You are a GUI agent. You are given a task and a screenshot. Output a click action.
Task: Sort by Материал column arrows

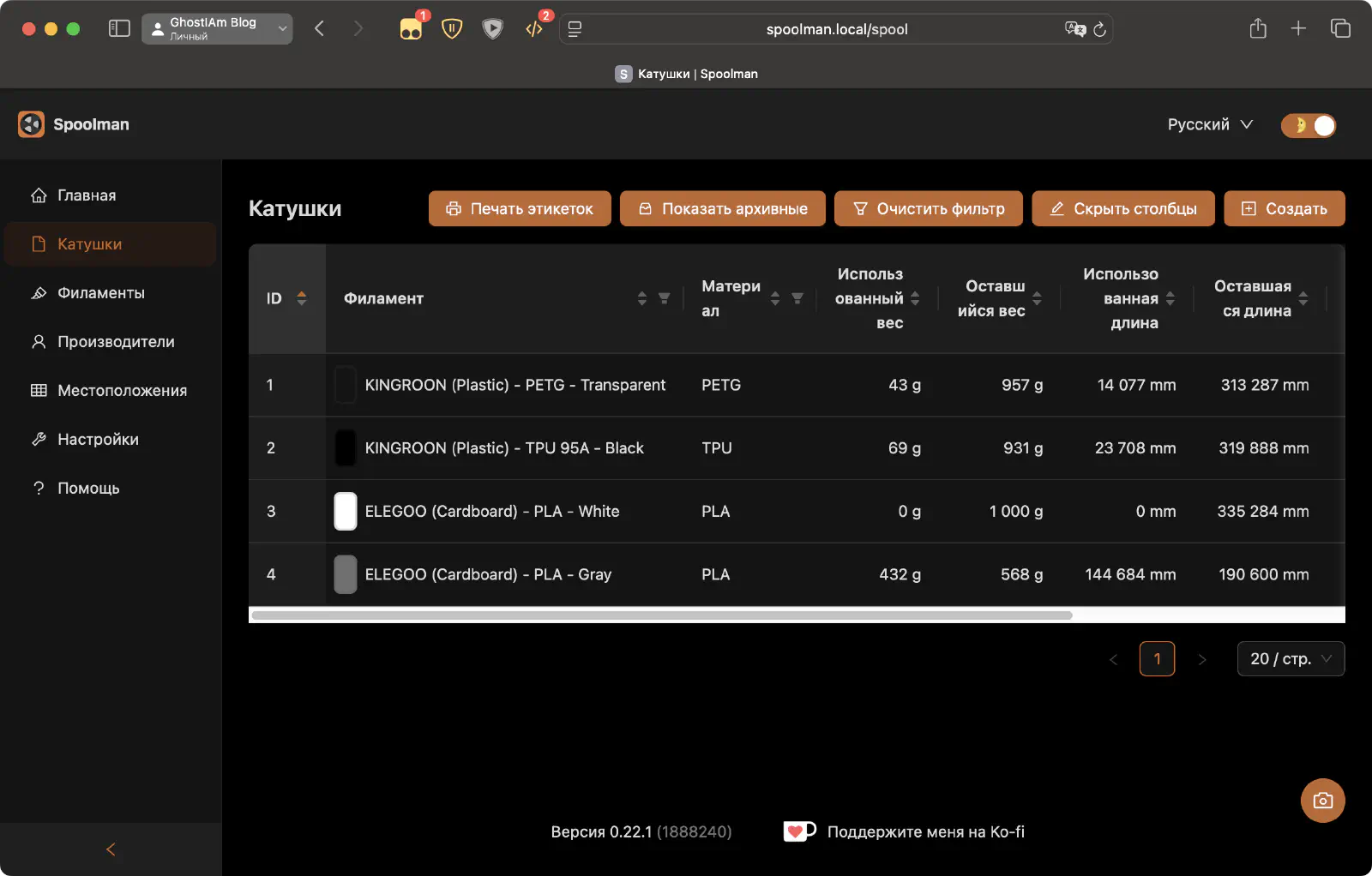pos(775,298)
